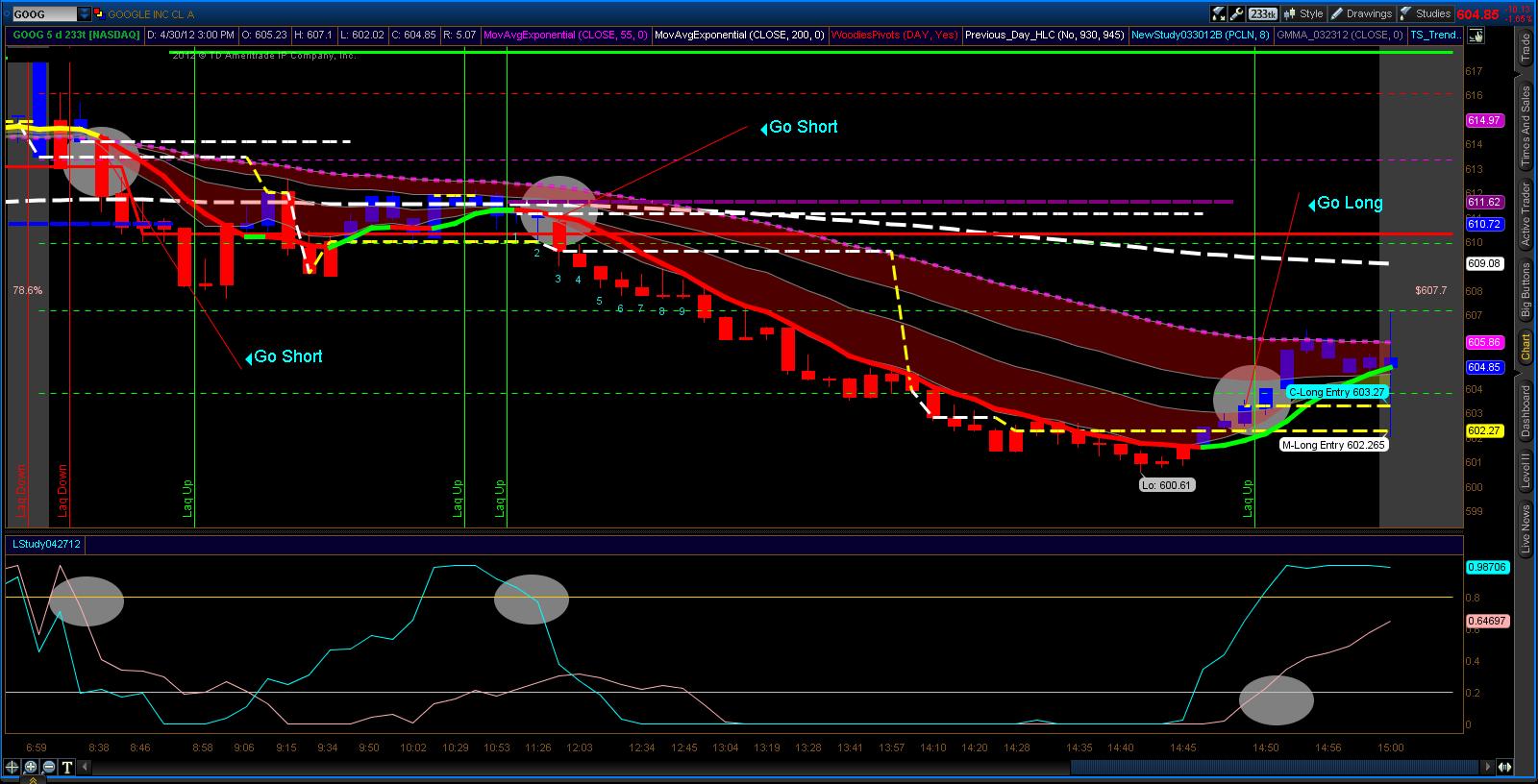1538x784 pixels.
Task: Open the GOOG symbol dropdown arrow
Action: tap(85, 14)
